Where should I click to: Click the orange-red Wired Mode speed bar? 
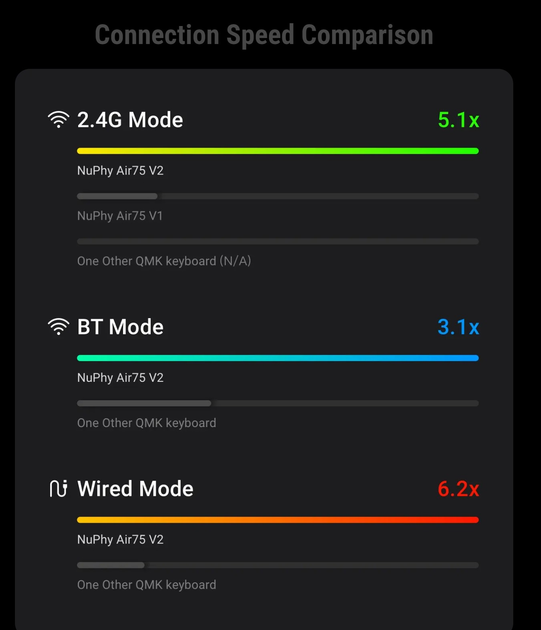tap(278, 520)
